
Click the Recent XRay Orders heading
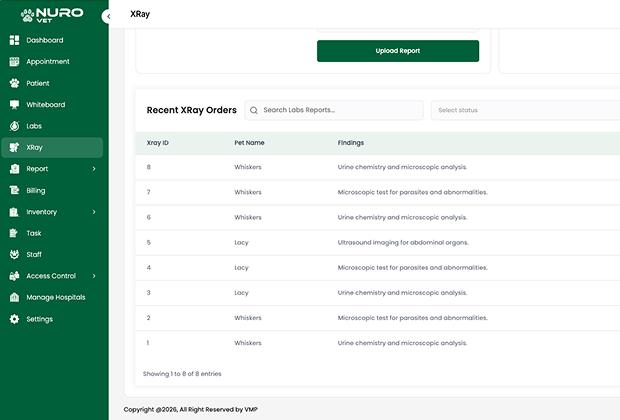[x=191, y=110]
